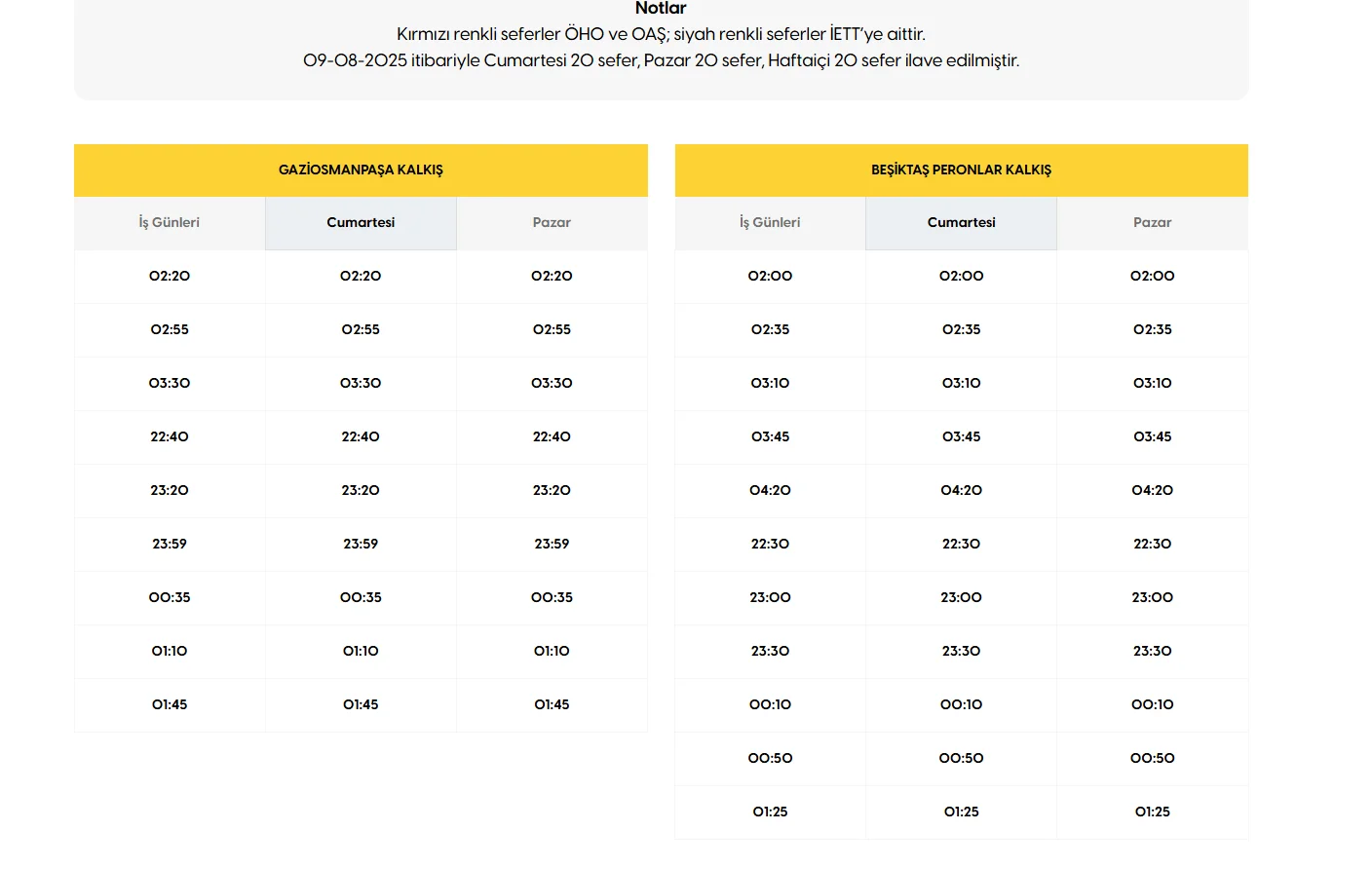Click the Notlar heading
The height and width of the screenshot is (869, 1372).
[661, 9]
